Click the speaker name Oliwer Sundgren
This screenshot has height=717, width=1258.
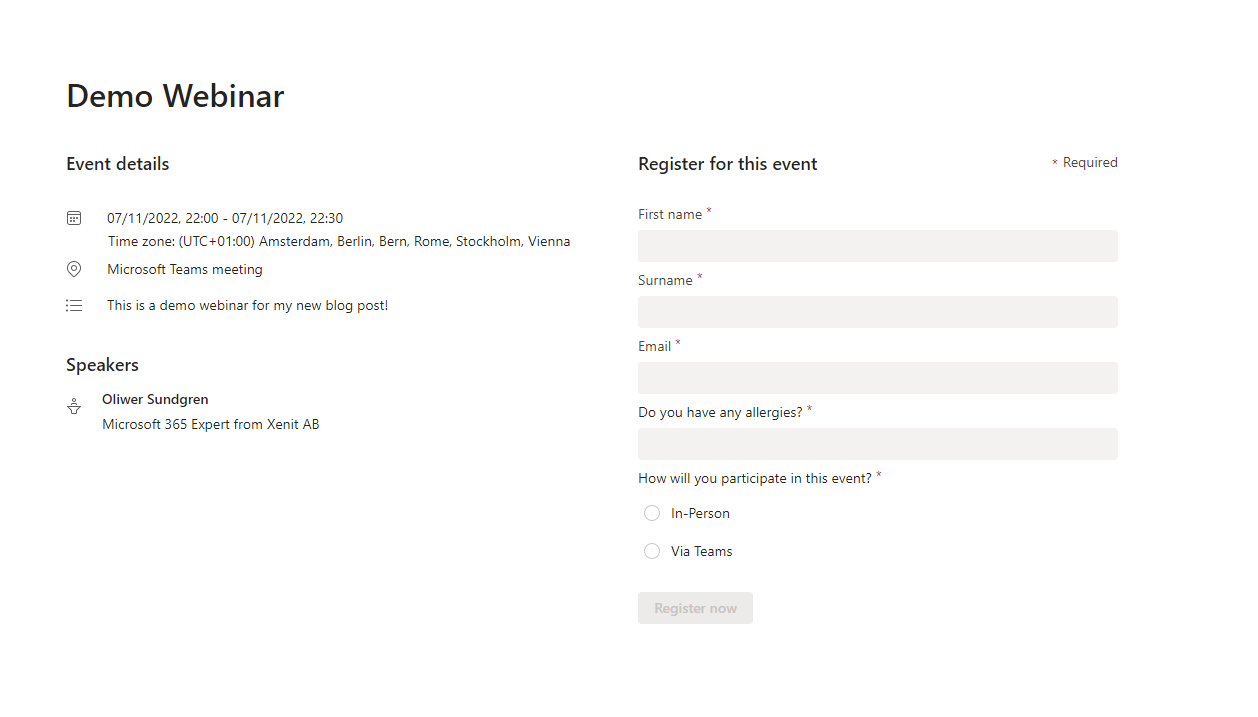click(x=155, y=399)
